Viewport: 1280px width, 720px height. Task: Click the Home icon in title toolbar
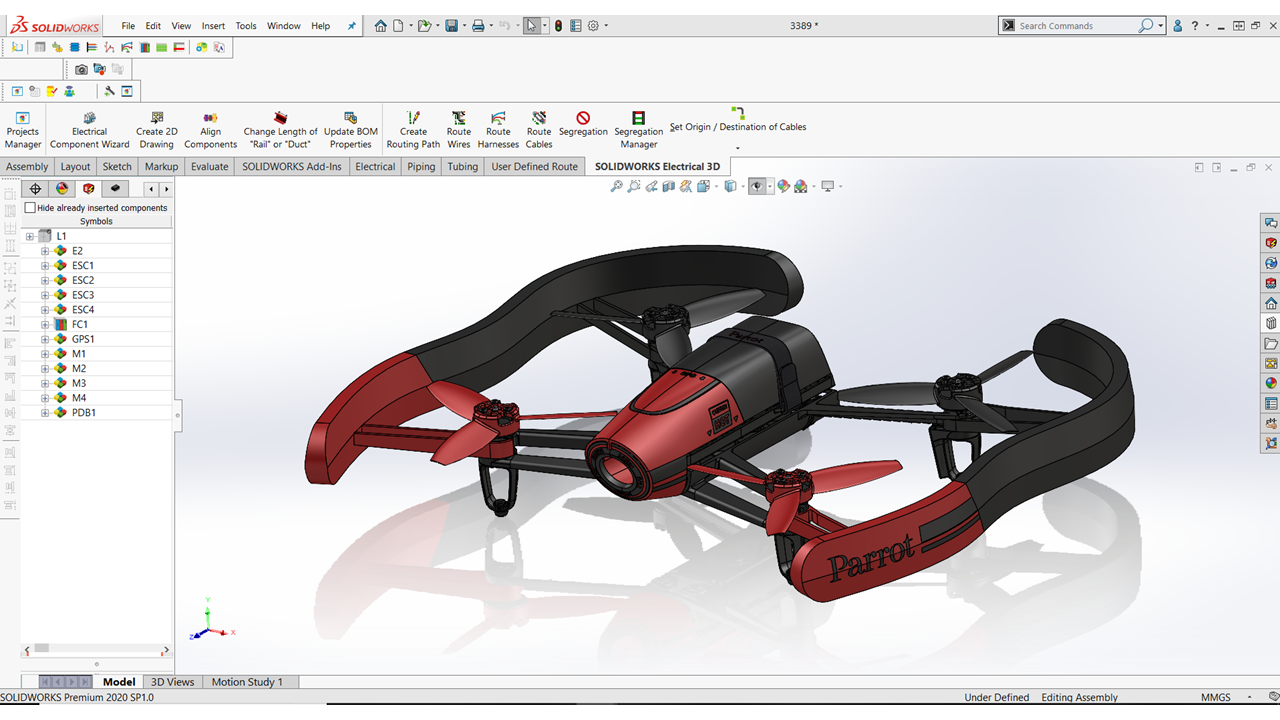380,26
